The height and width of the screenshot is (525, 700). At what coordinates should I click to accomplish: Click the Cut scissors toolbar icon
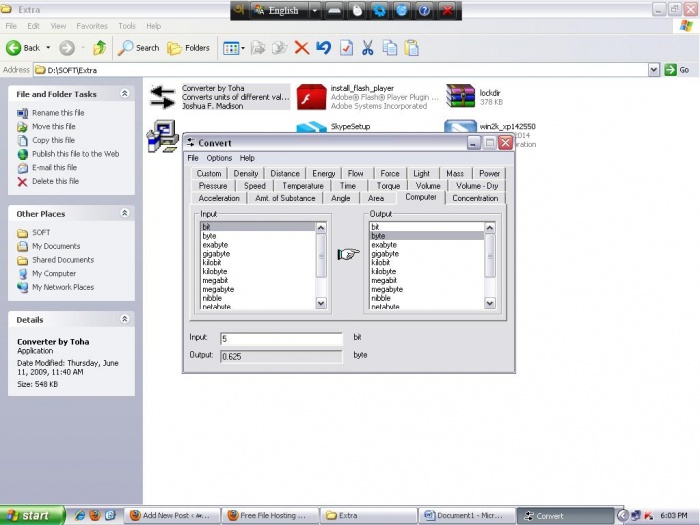pyautogui.click(x=367, y=47)
